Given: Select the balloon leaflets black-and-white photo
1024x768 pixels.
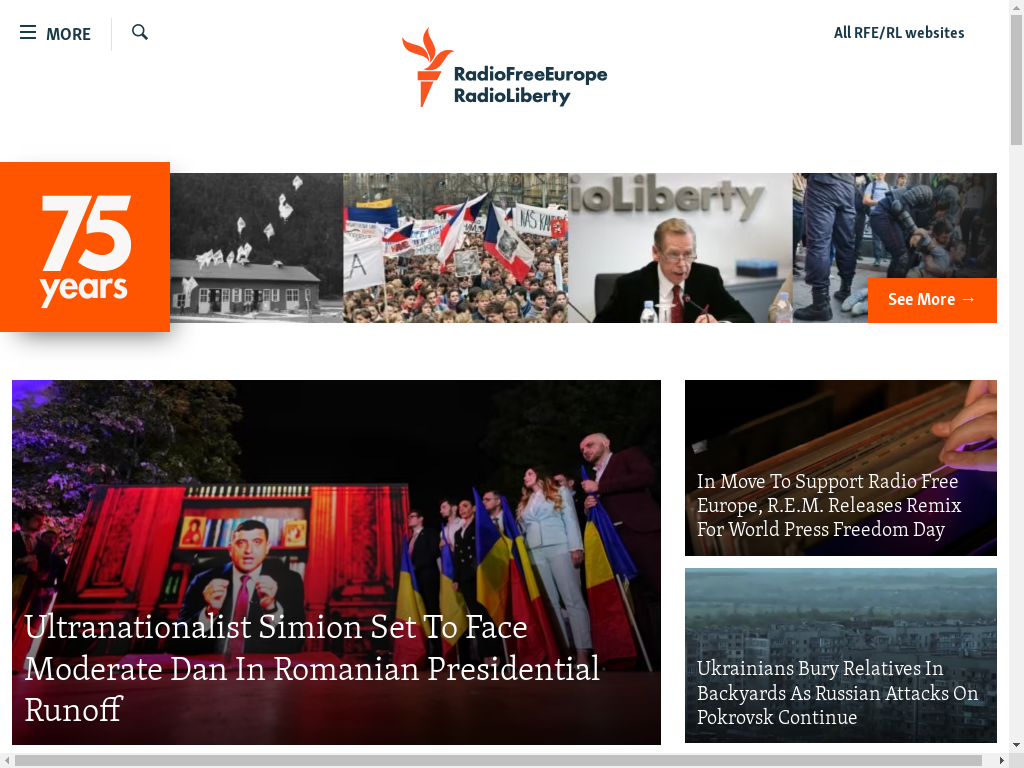Looking at the screenshot, I should pyautogui.click(x=257, y=248).
